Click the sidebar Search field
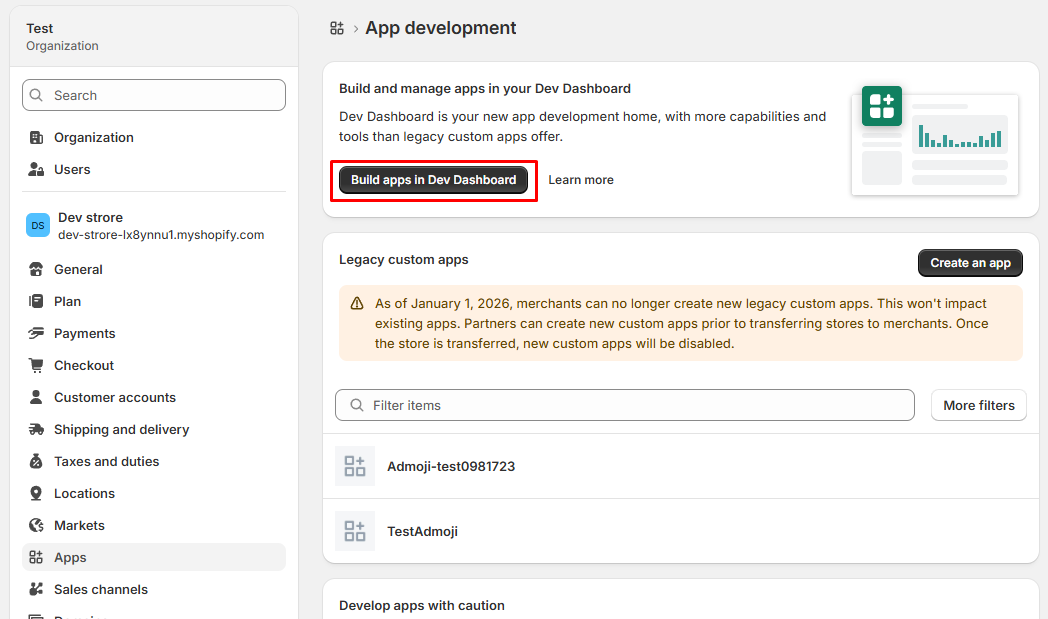1048x619 pixels. coord(154,95)
